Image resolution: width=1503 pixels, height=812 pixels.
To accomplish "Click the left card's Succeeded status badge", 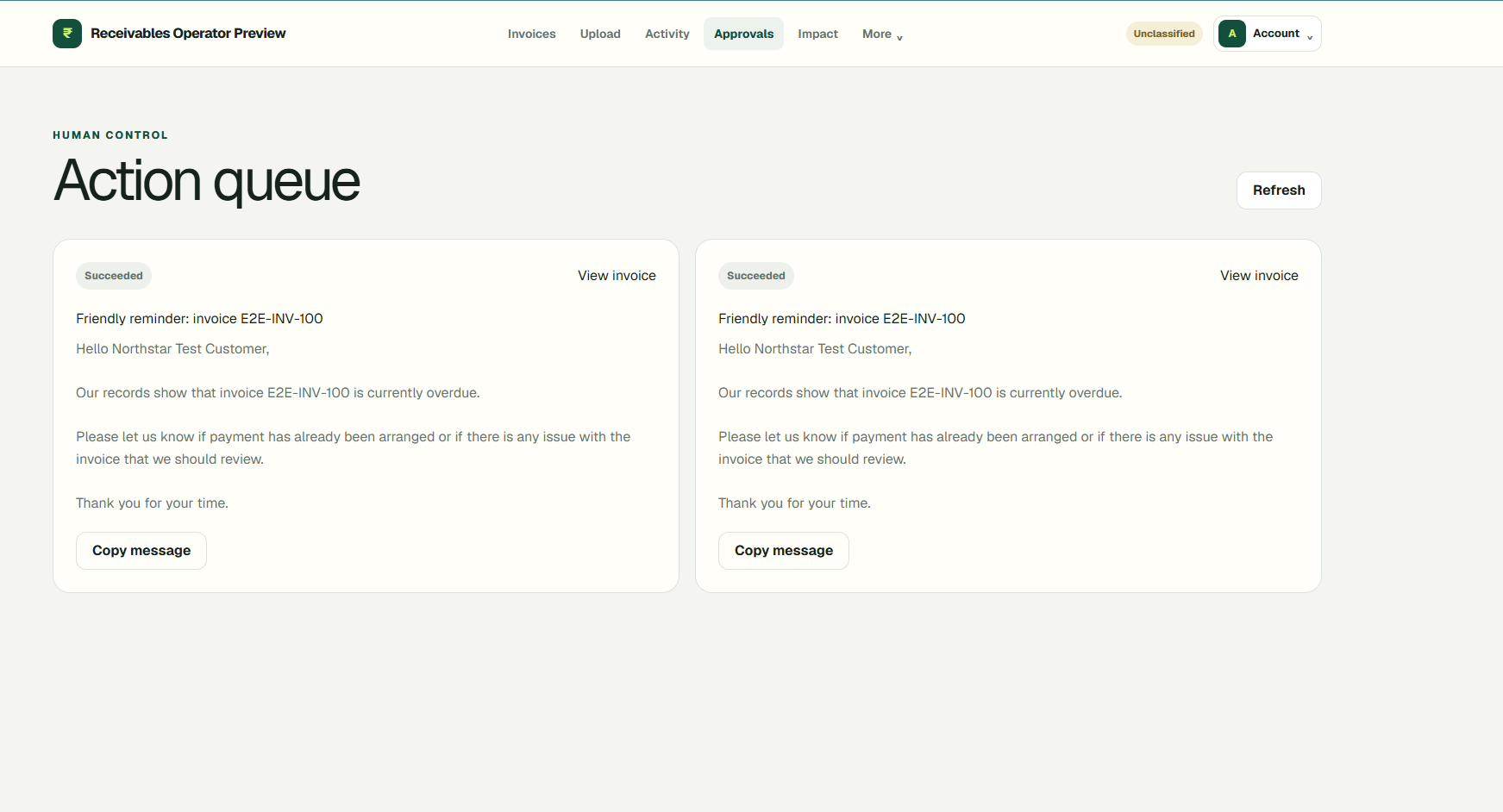I will [114, 276].
